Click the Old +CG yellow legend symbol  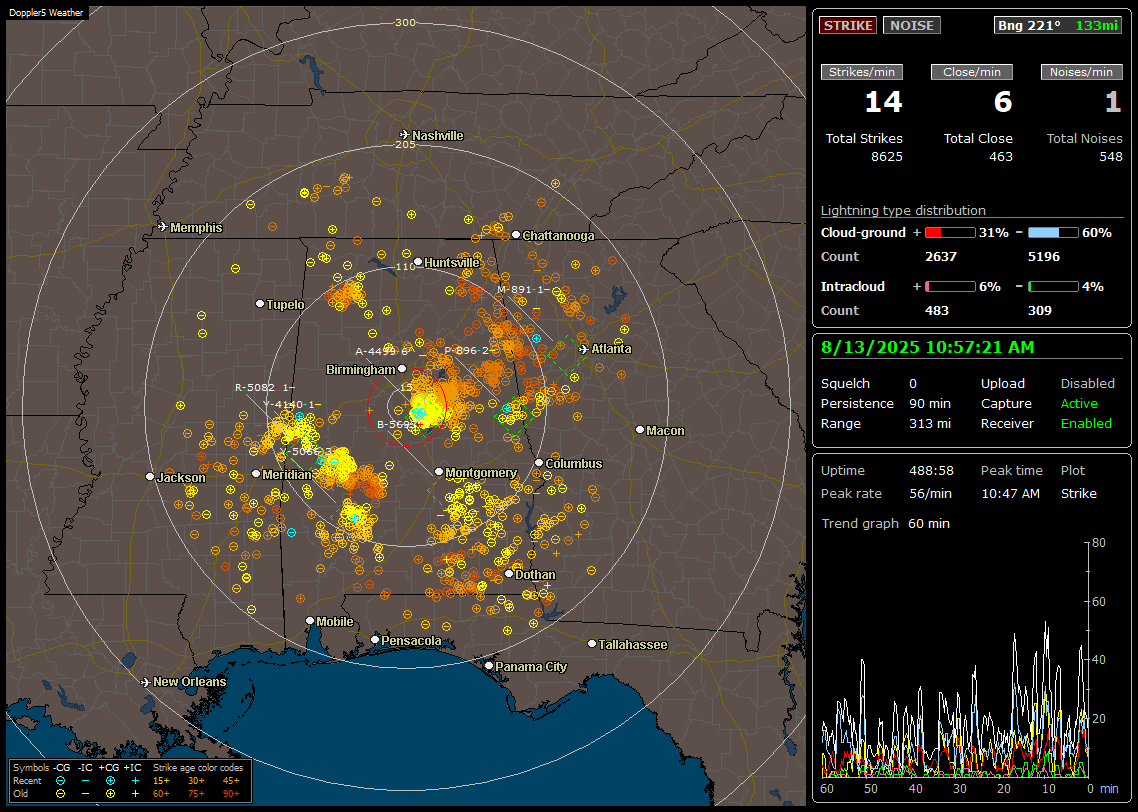(x=110, y=794)
